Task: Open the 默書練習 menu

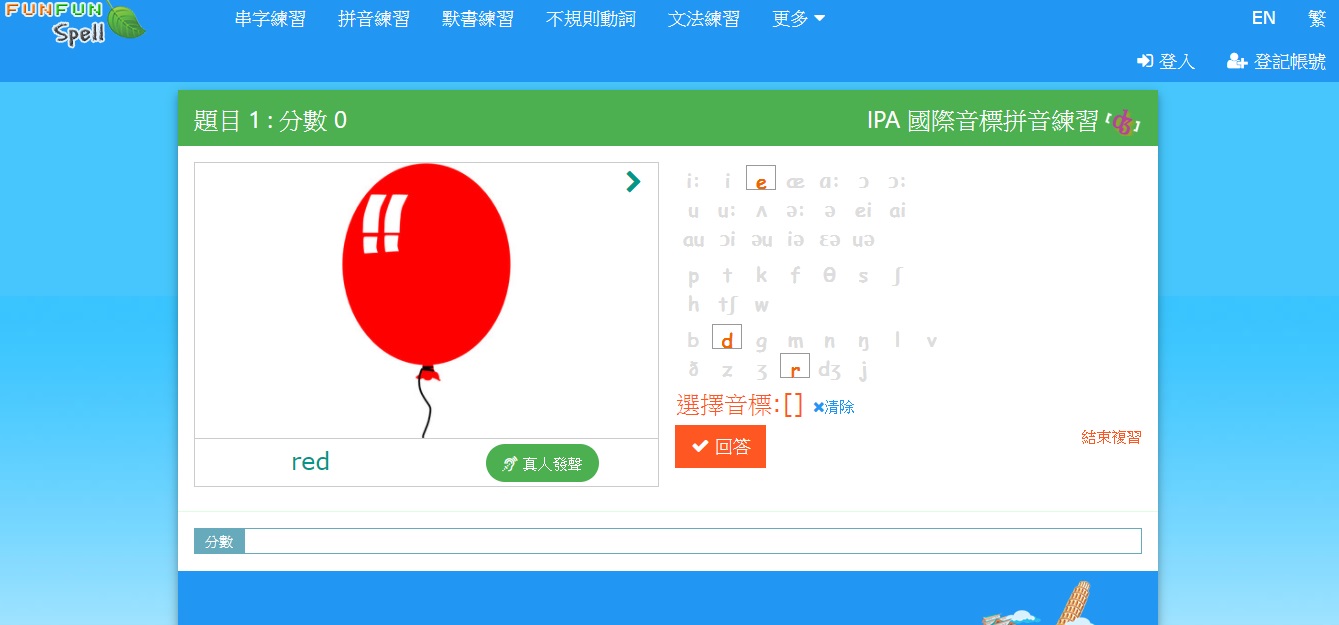Action: click(478, 19)
